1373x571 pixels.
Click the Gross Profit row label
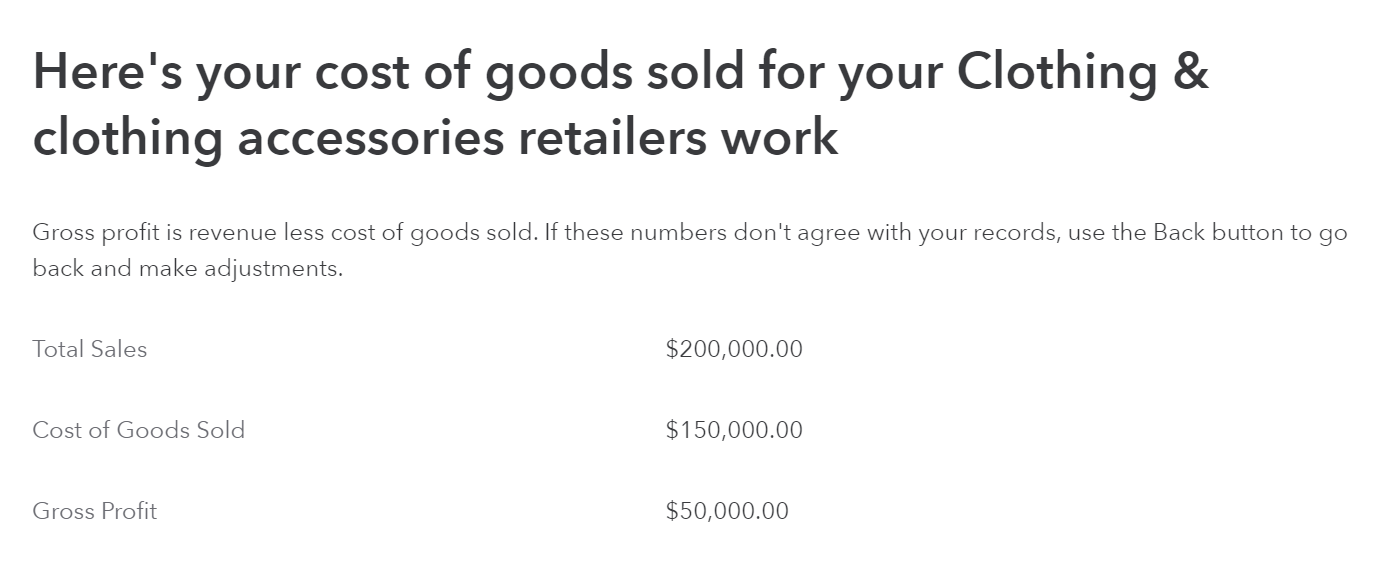(x=94, y=511)
